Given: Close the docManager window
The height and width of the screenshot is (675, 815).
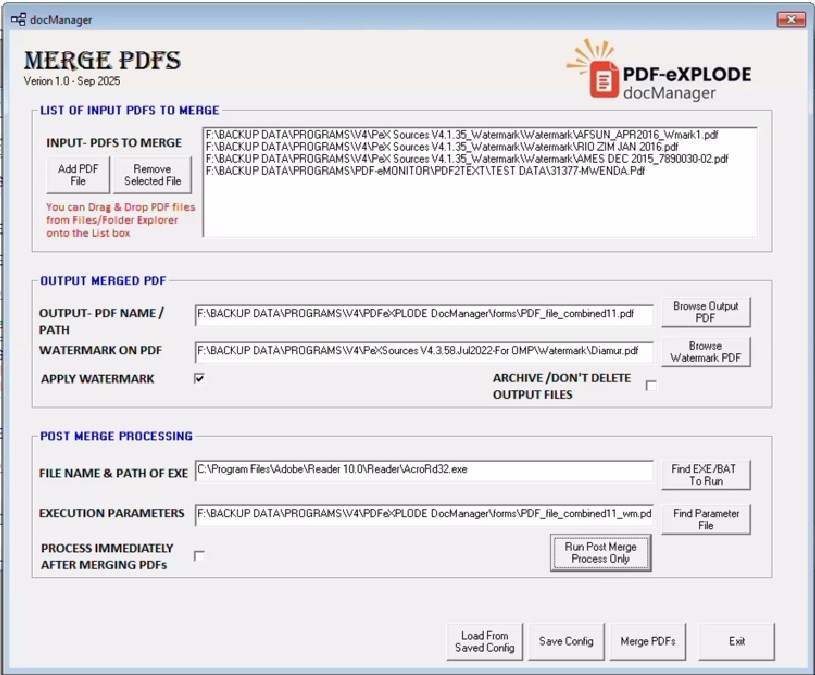Looking at the screenshot, I should point(790,19).
